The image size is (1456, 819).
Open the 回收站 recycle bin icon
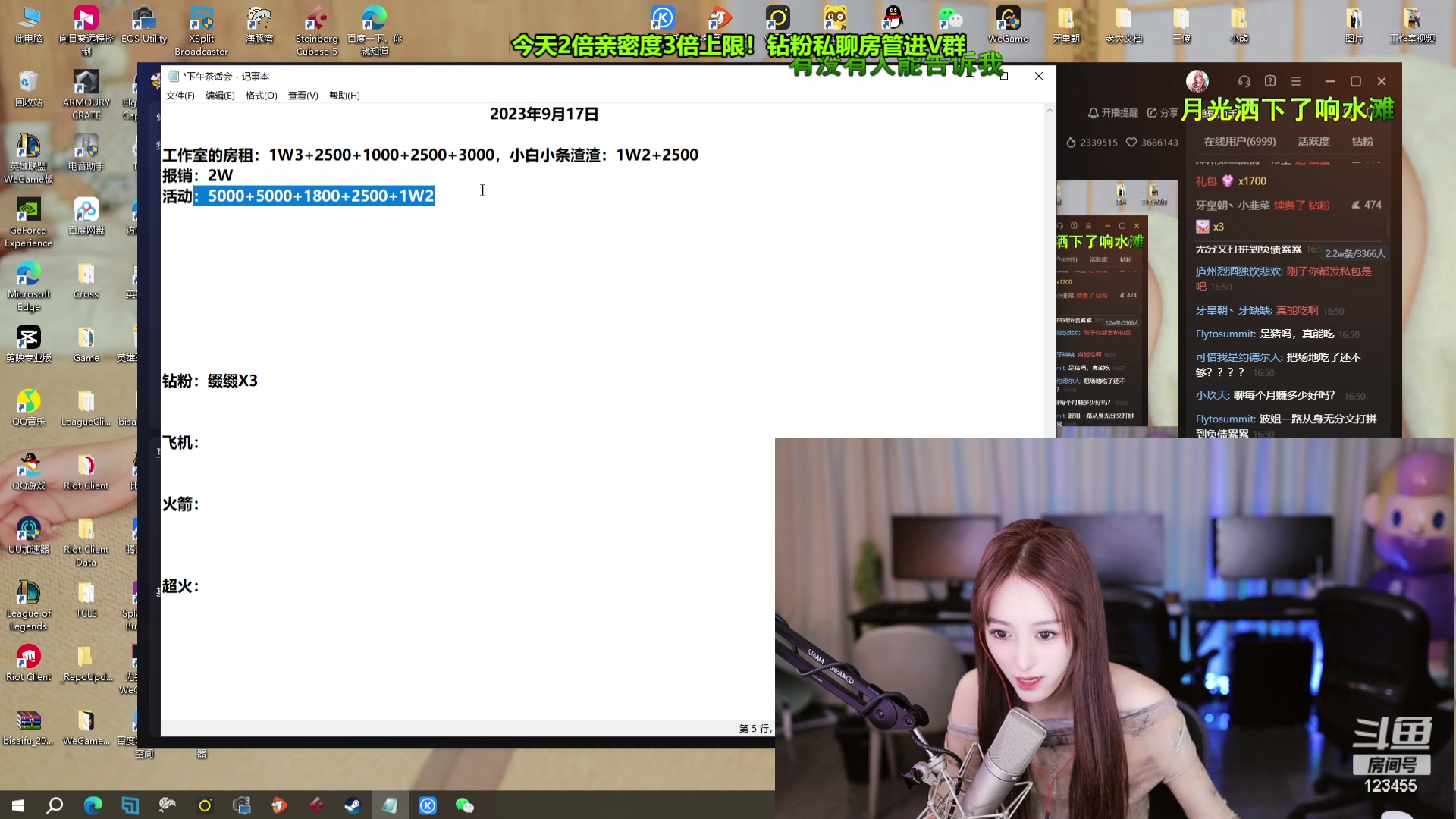(29, 89)
